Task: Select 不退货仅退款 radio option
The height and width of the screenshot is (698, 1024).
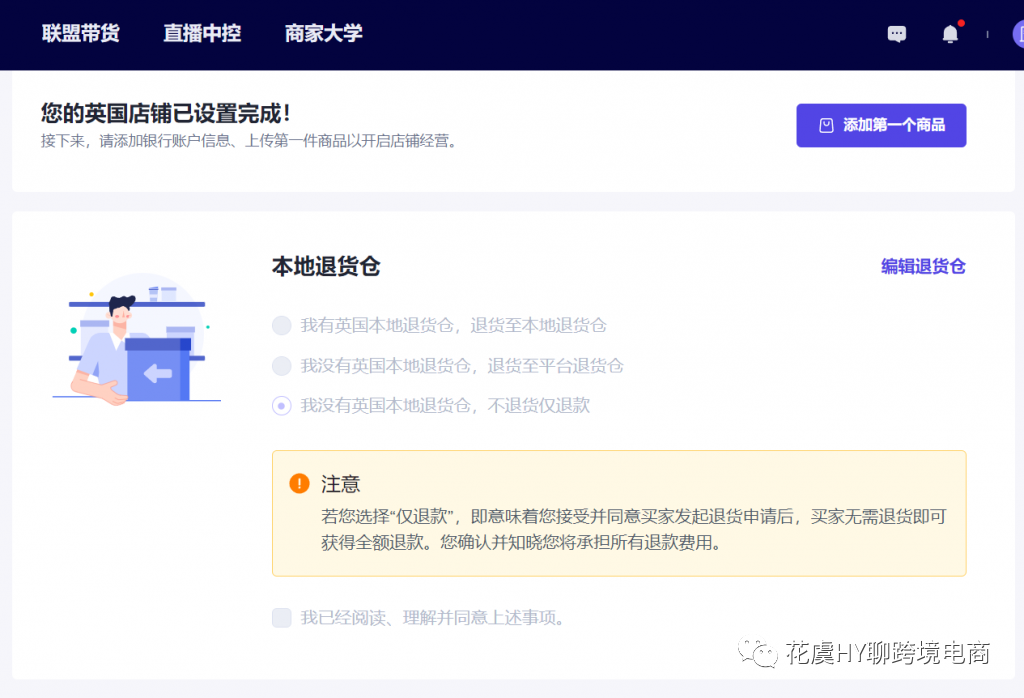Action: pyautogui.click(x=282, y=406)
